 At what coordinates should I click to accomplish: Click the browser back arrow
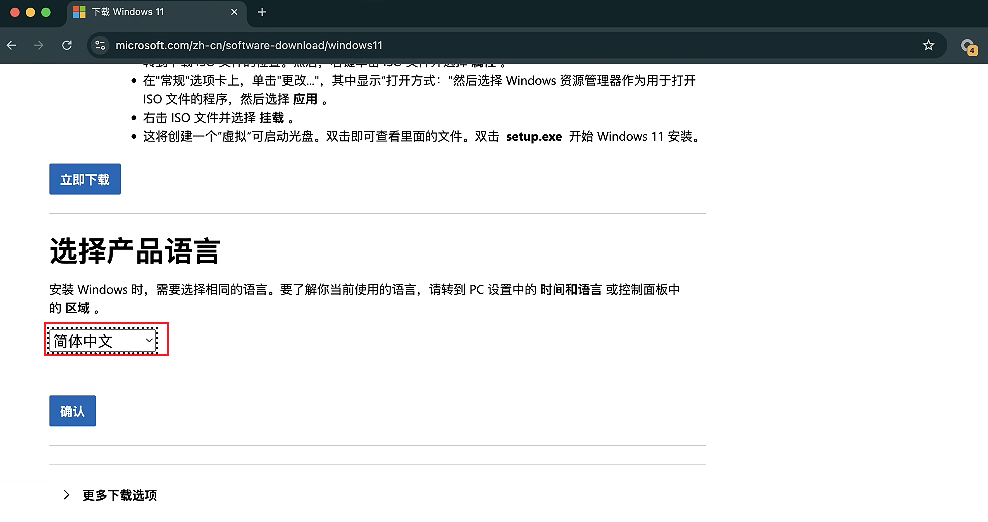pos(11,45)
